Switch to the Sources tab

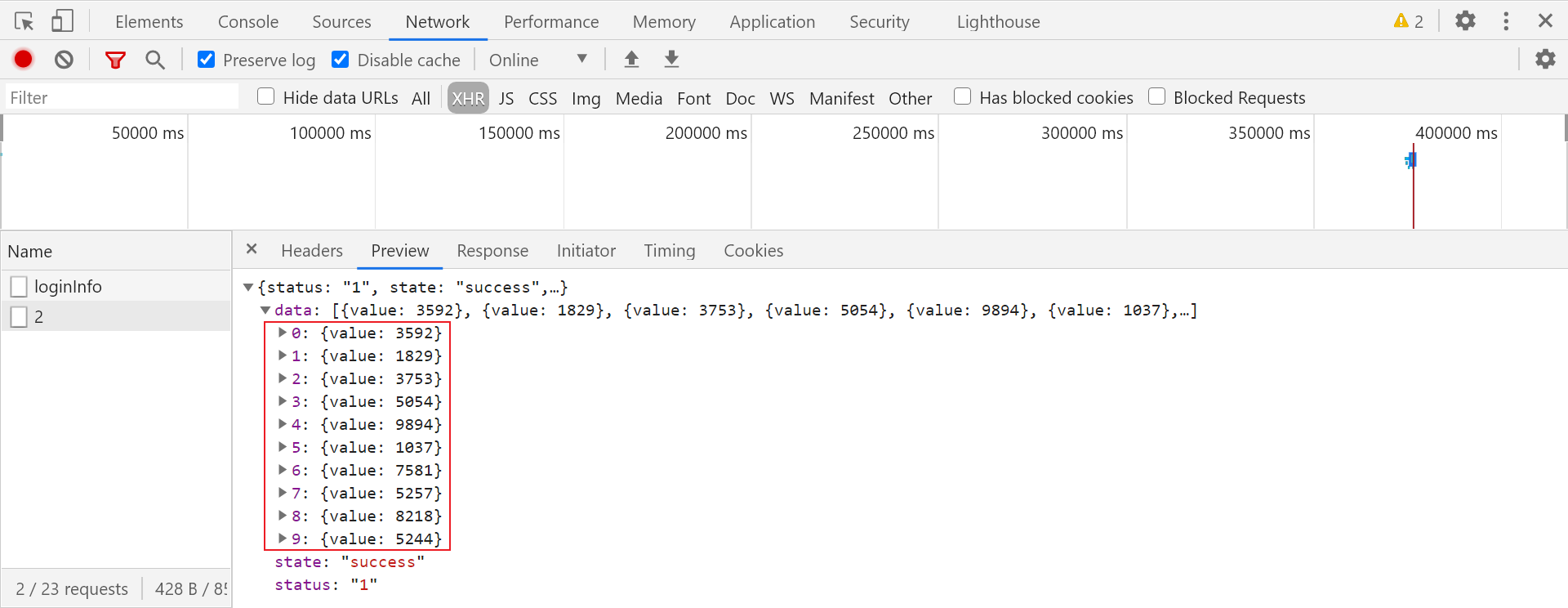(x=341, y=22)
